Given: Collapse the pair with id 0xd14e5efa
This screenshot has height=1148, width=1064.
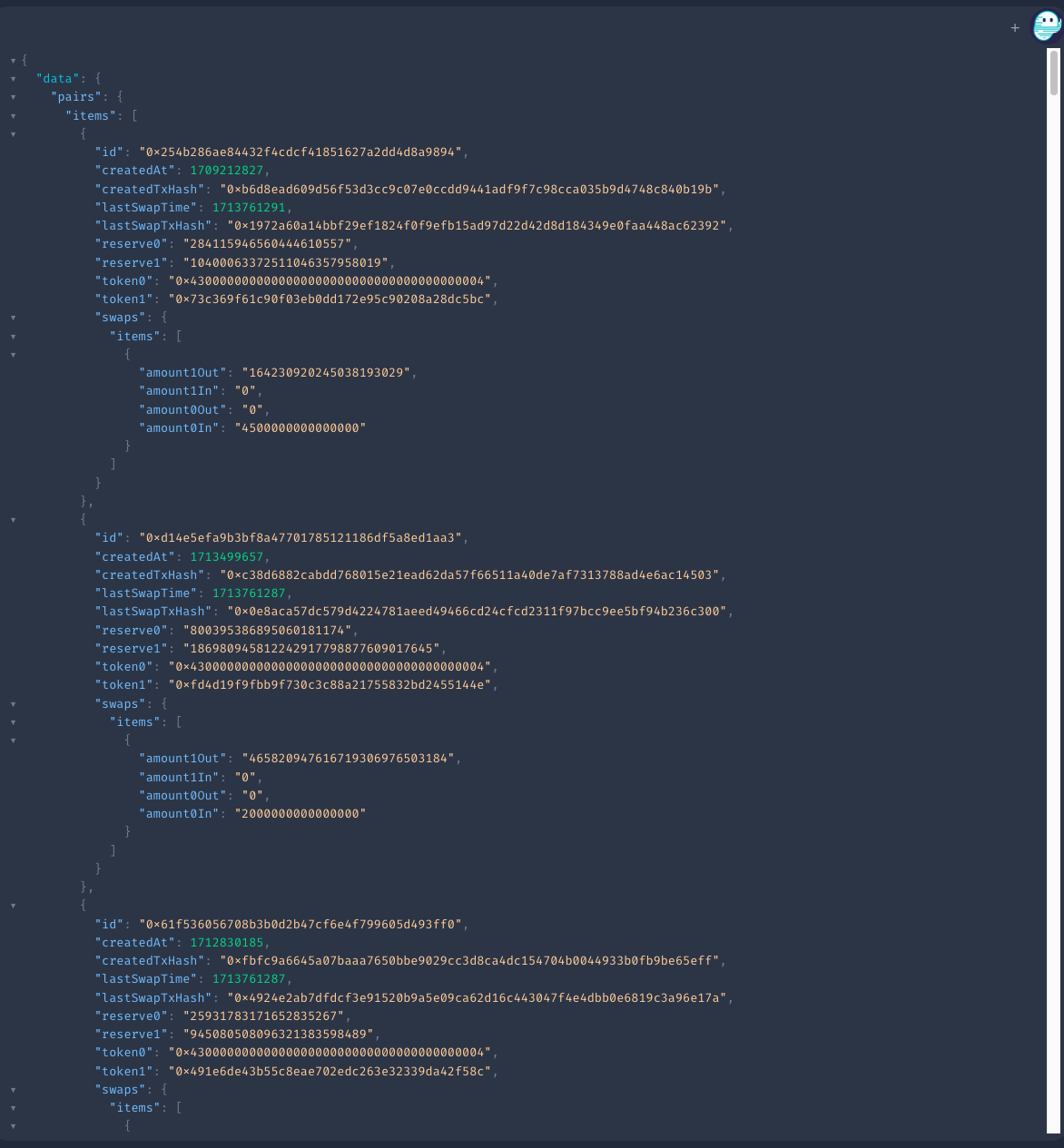Looking at the screenshot, I should click(13, 519).
